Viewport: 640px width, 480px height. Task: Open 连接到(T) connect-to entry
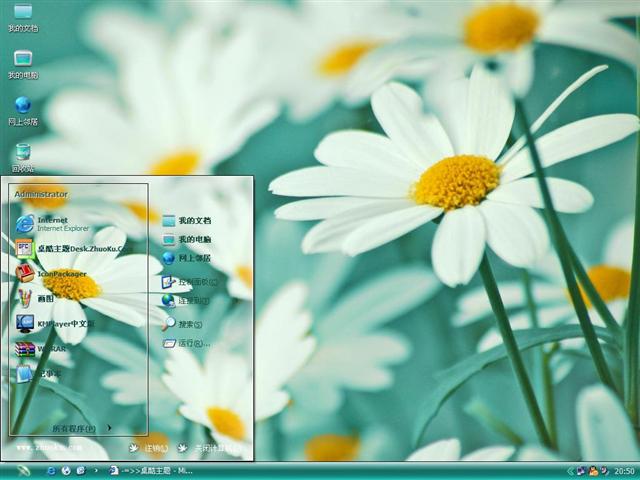[186, 301]
